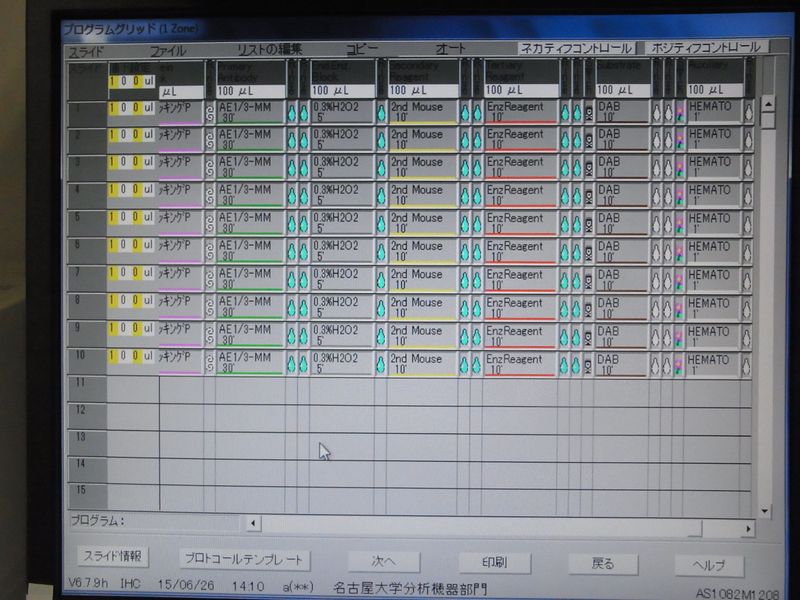Click the 100 ul volume cell in slide 6 row

131,245
